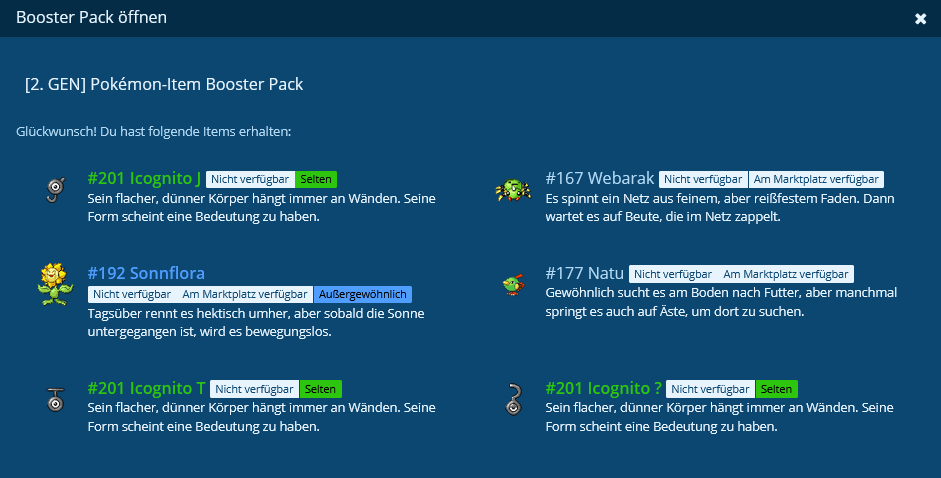
Task: Click the Icognito ? sprite icon
Action: (513, 399)
